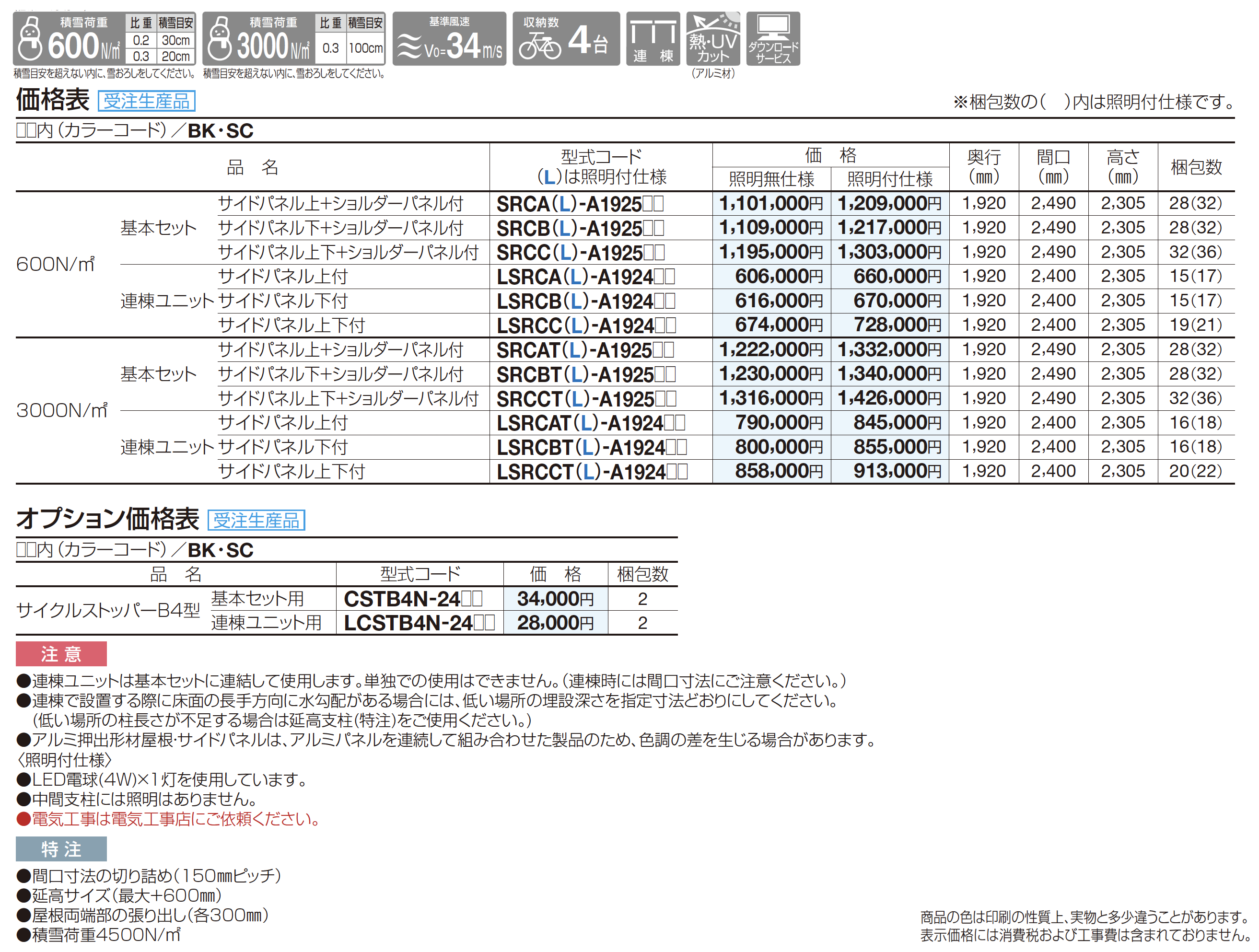
Task: Click the bicycle capacity 4台 icon
Action: click(x=565, y=39)
